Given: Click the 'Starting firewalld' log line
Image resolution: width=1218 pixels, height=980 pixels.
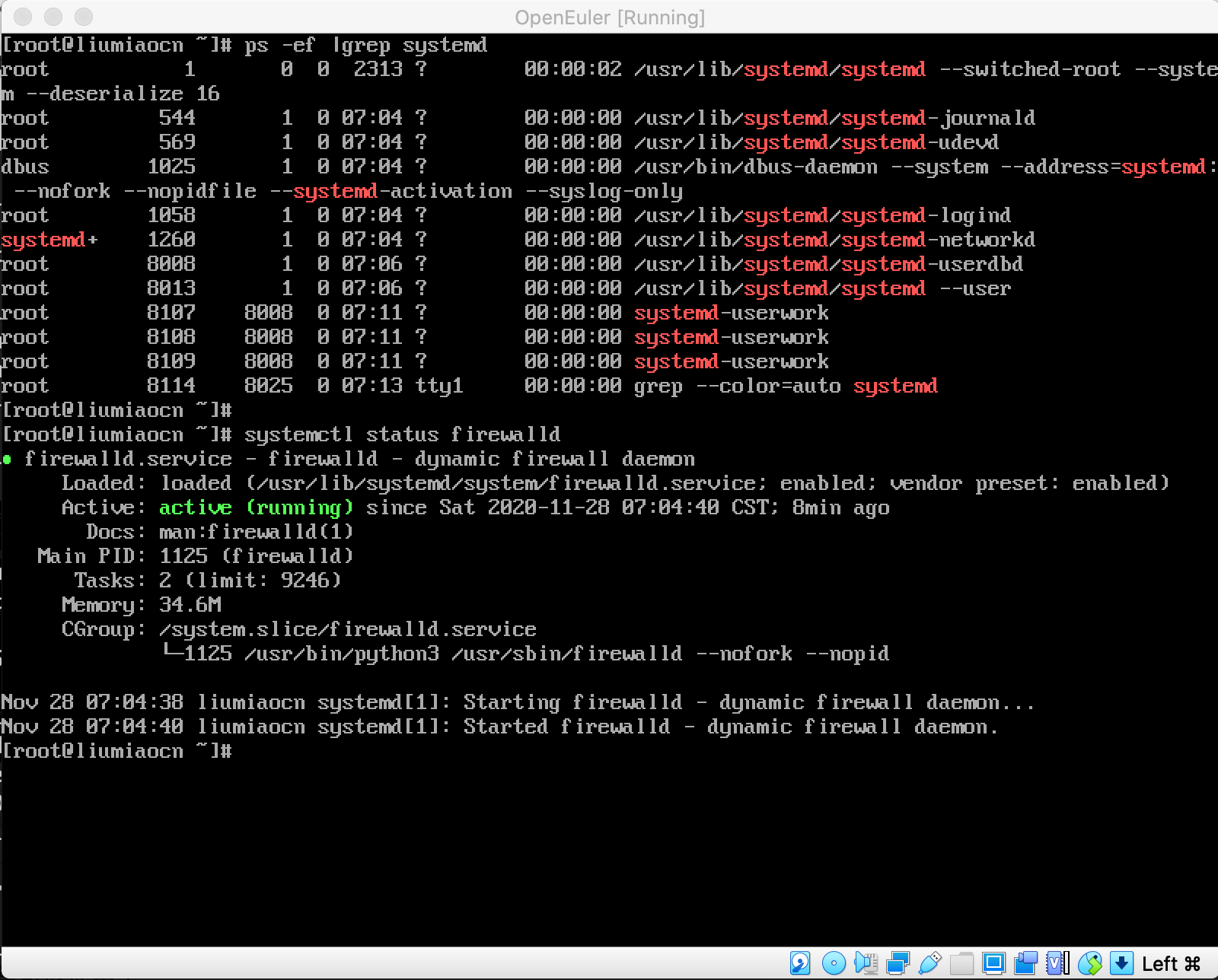Looking at the screenshot, I should point(518,702).
